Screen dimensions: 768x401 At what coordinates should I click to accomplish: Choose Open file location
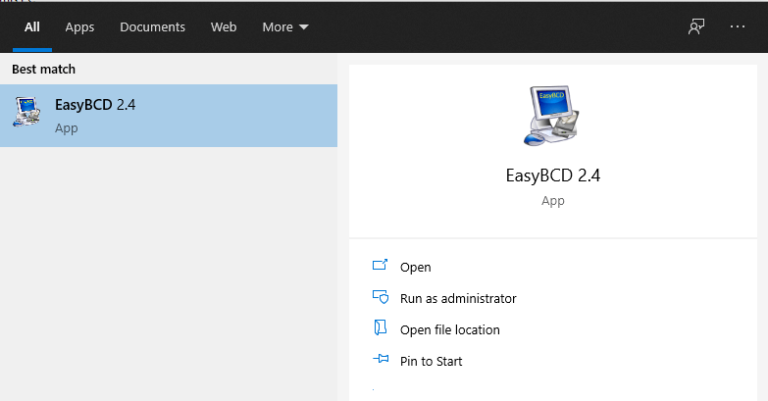tap(450, 330)
